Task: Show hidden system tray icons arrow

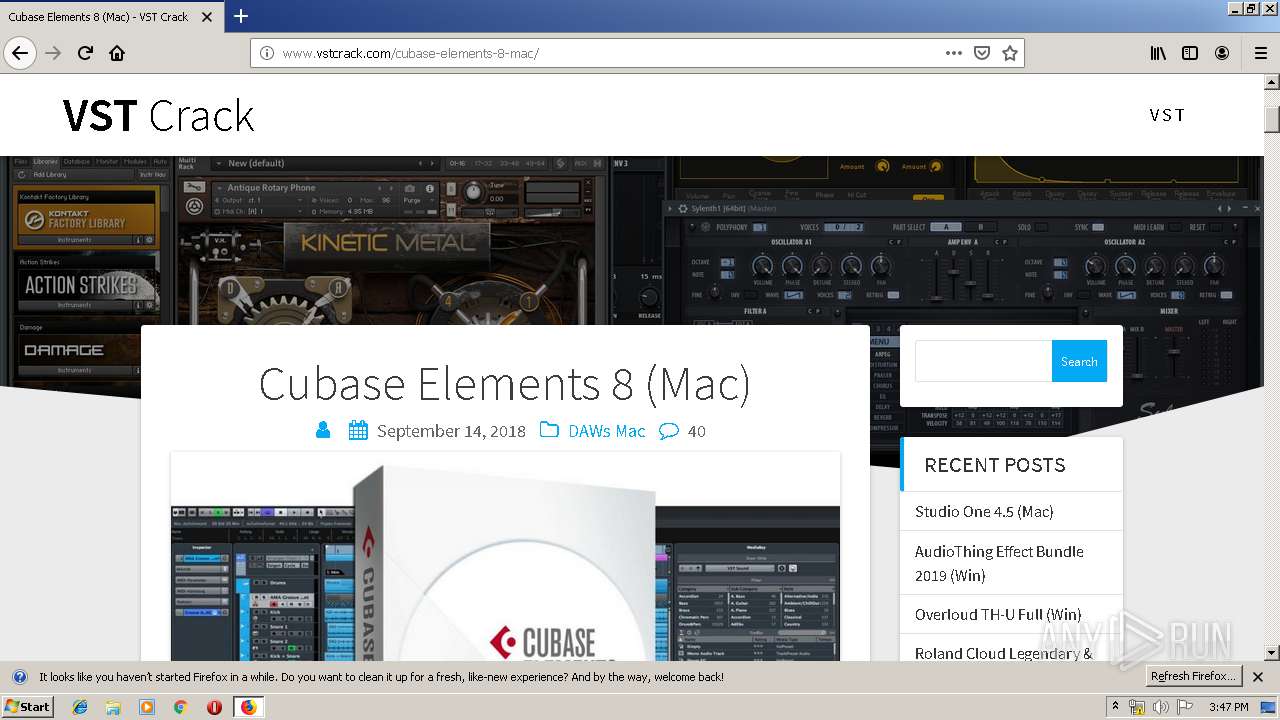Action: 1116,706
